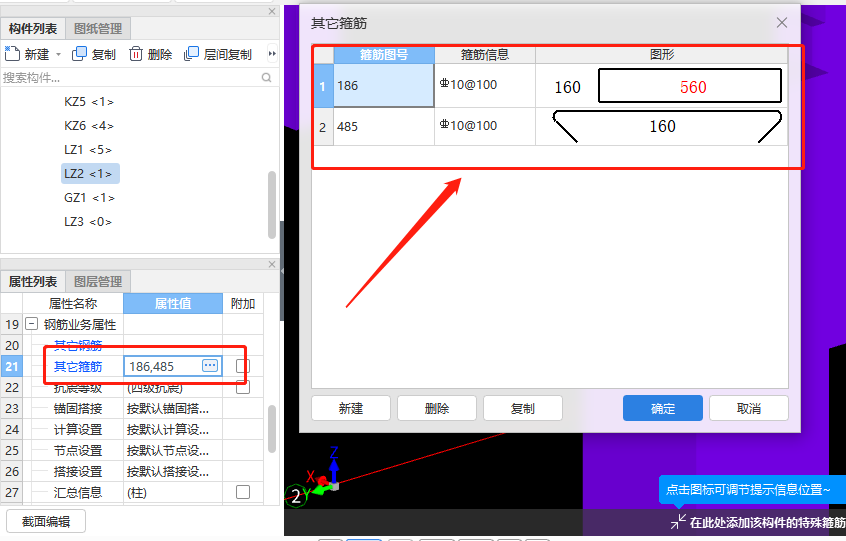The width and height of the screenshot is (846, 541).
Task: Click the 点击图标可调节提示信息位置 tooltip
Action: (x=752, y=489)
